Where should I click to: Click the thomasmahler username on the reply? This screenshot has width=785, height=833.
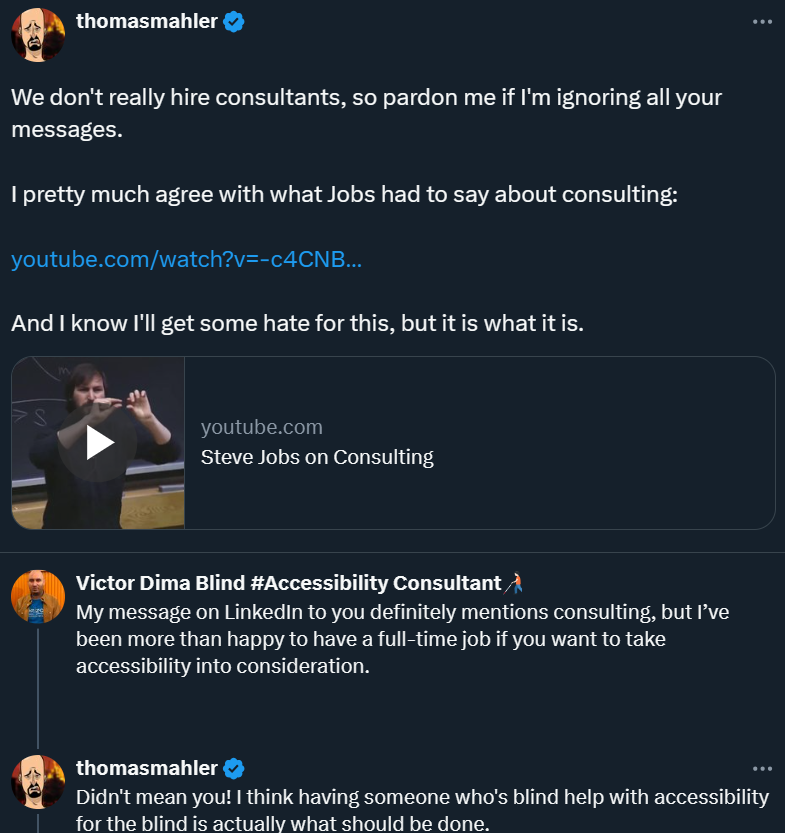pos(146,768)
